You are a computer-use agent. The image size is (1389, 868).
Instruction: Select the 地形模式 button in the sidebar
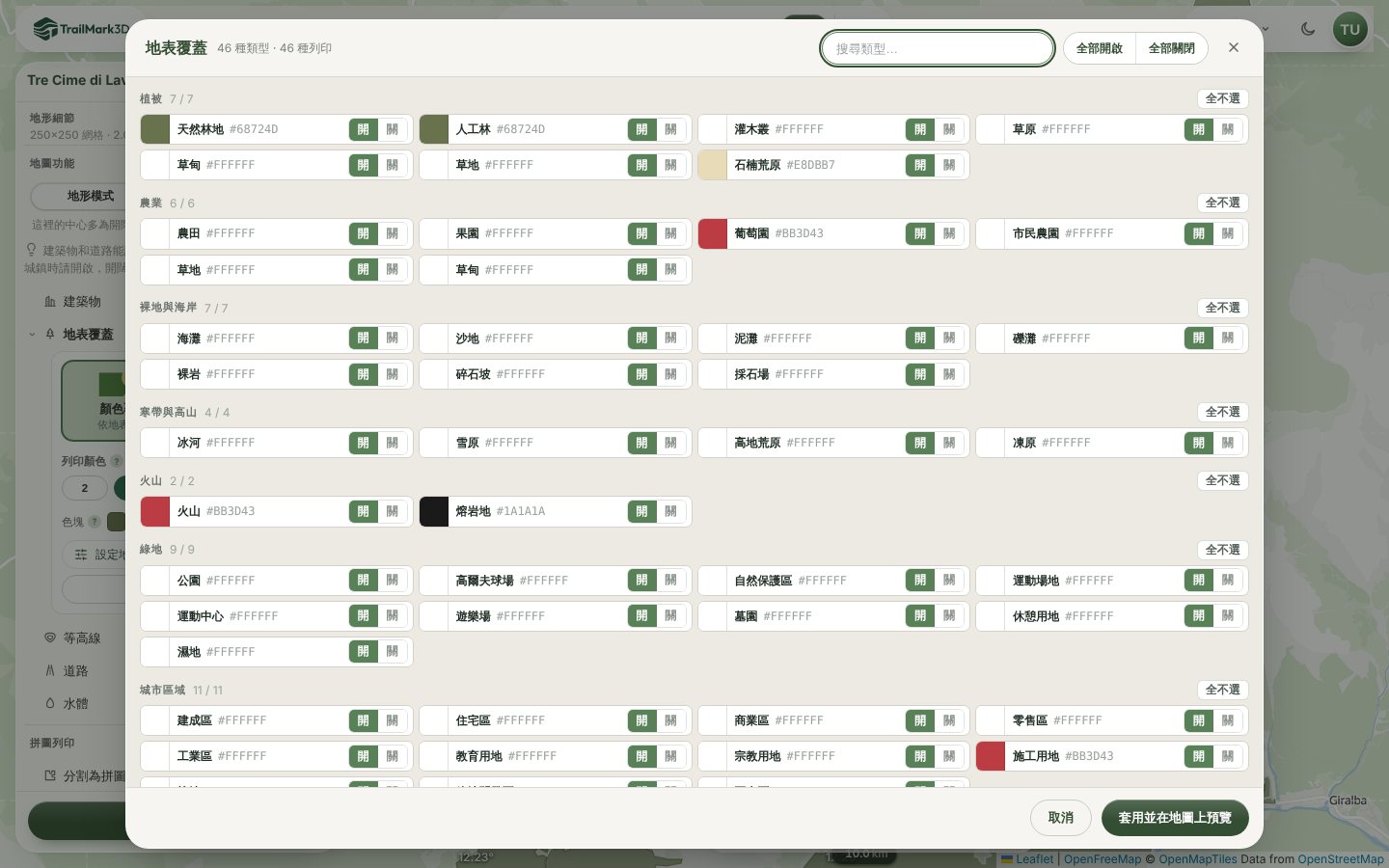[91, 196]
